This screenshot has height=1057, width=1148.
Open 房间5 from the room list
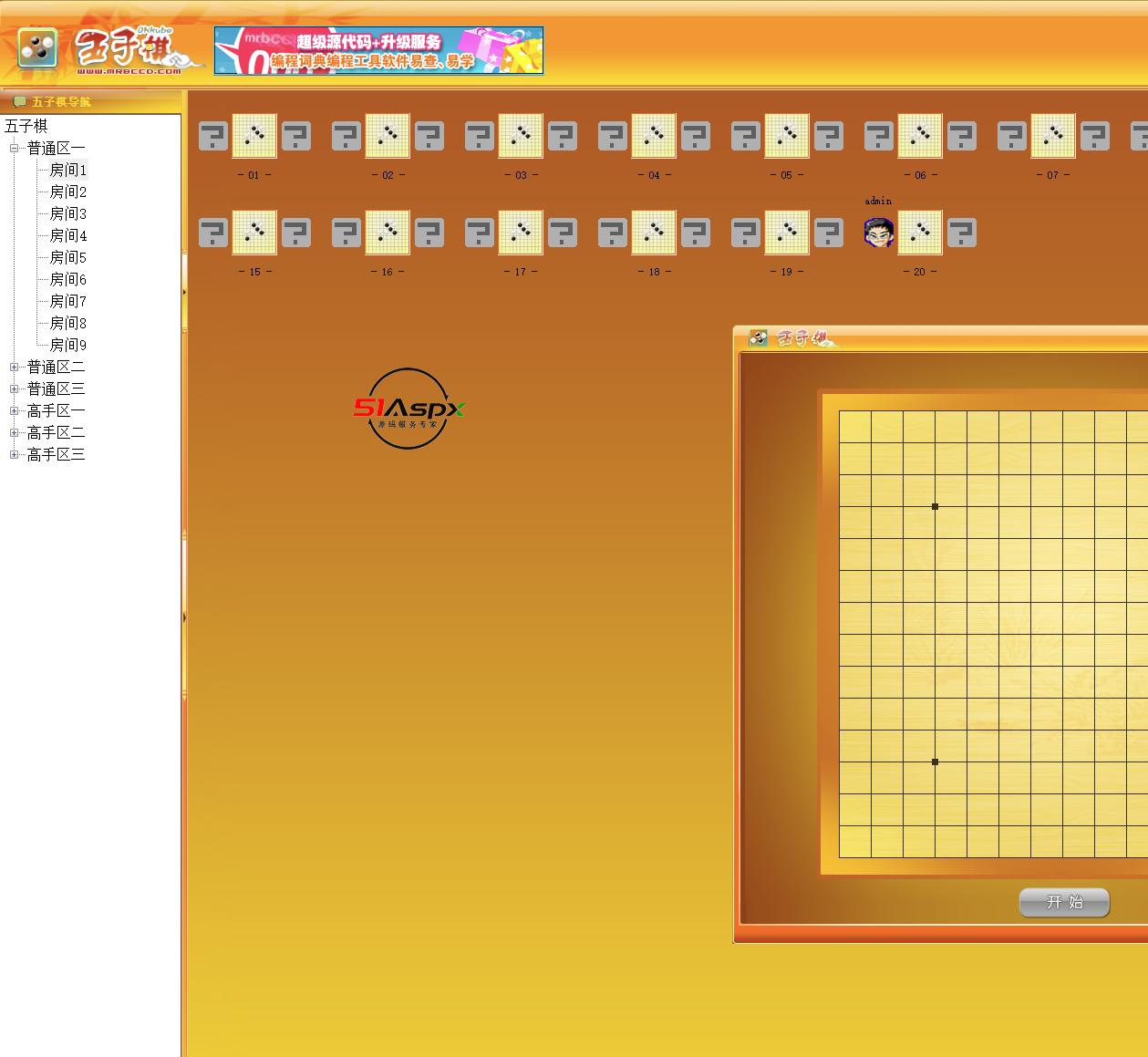[67, 257]
